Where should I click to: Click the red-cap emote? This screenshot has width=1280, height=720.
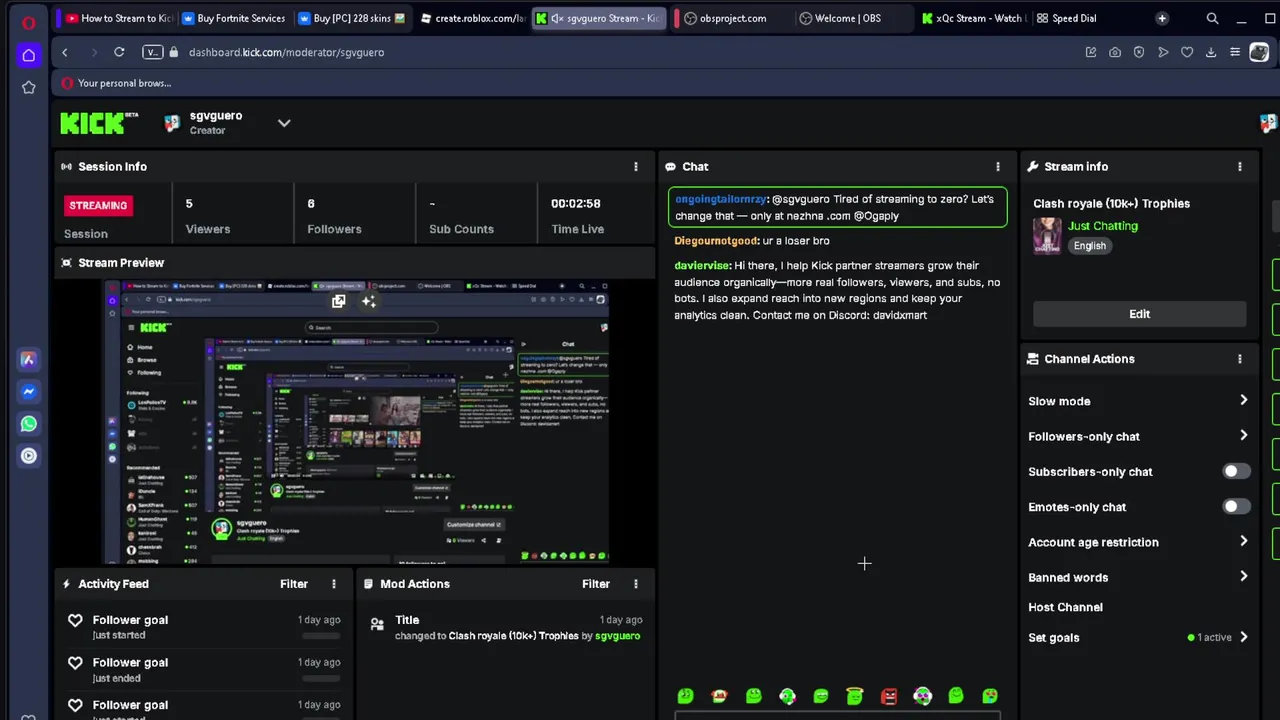719,696
